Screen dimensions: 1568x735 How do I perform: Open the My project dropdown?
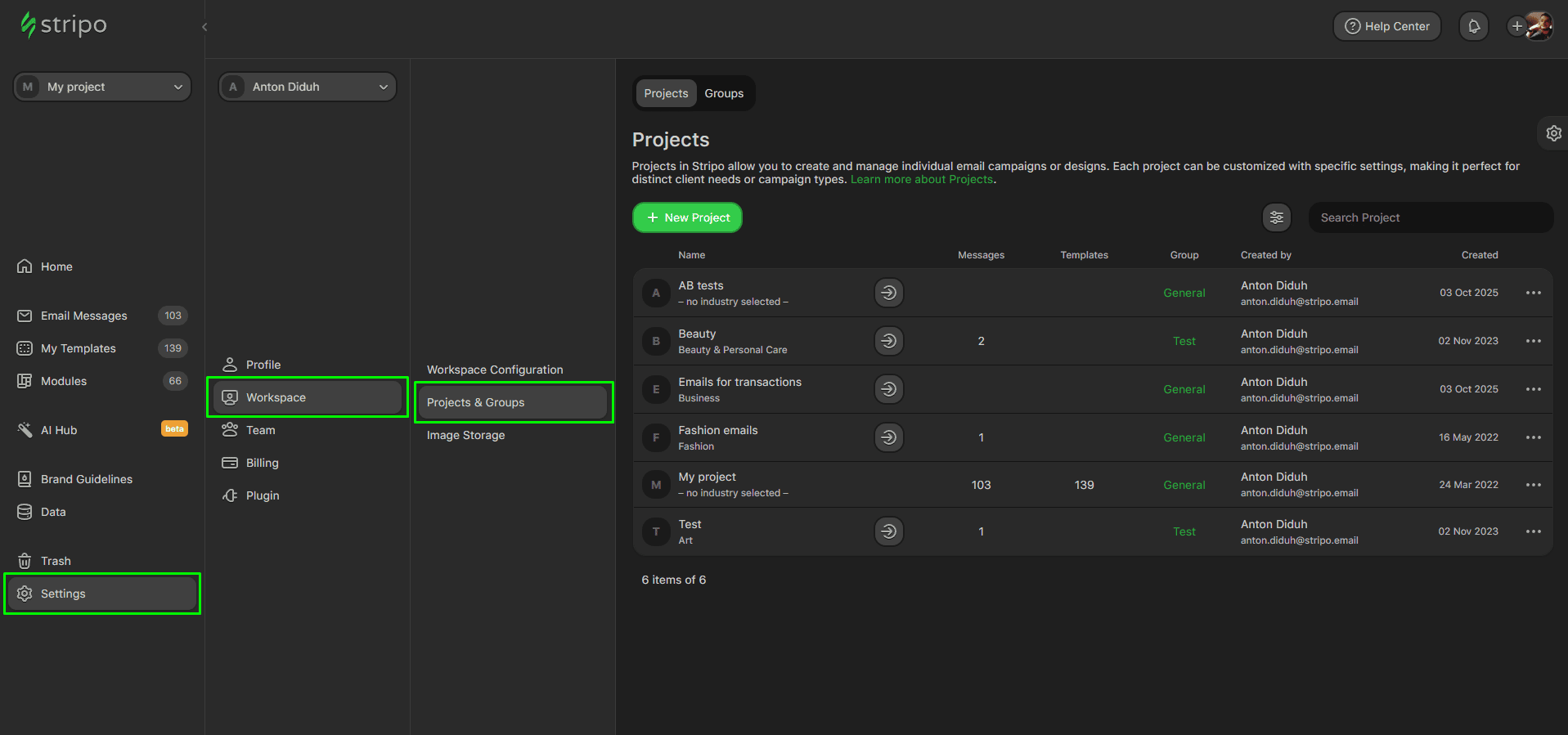coord(102,87)
